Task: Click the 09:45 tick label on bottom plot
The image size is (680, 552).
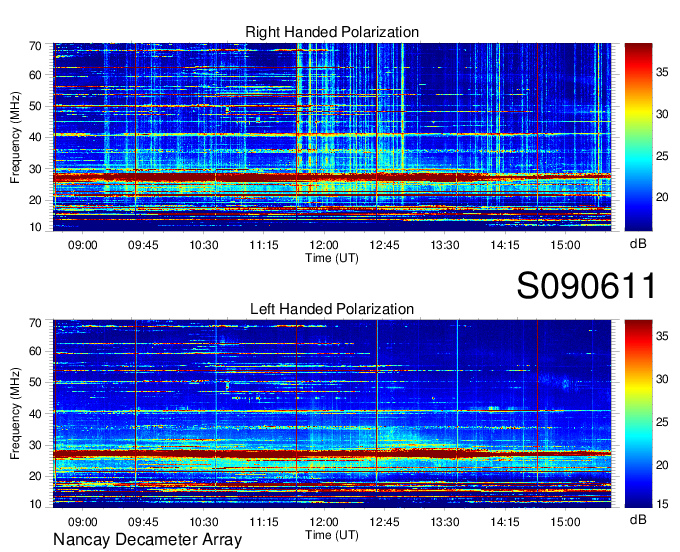Action: [143, 522]
